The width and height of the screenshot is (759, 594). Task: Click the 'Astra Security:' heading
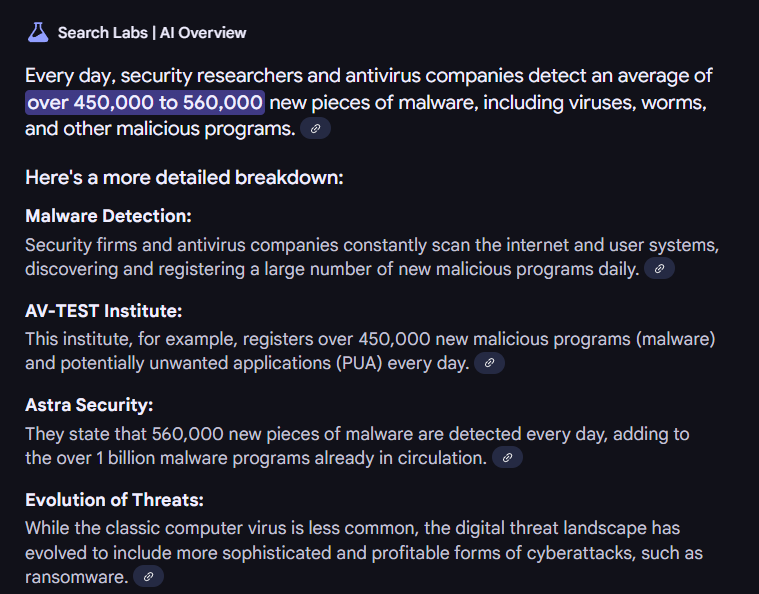click(89, 405)
